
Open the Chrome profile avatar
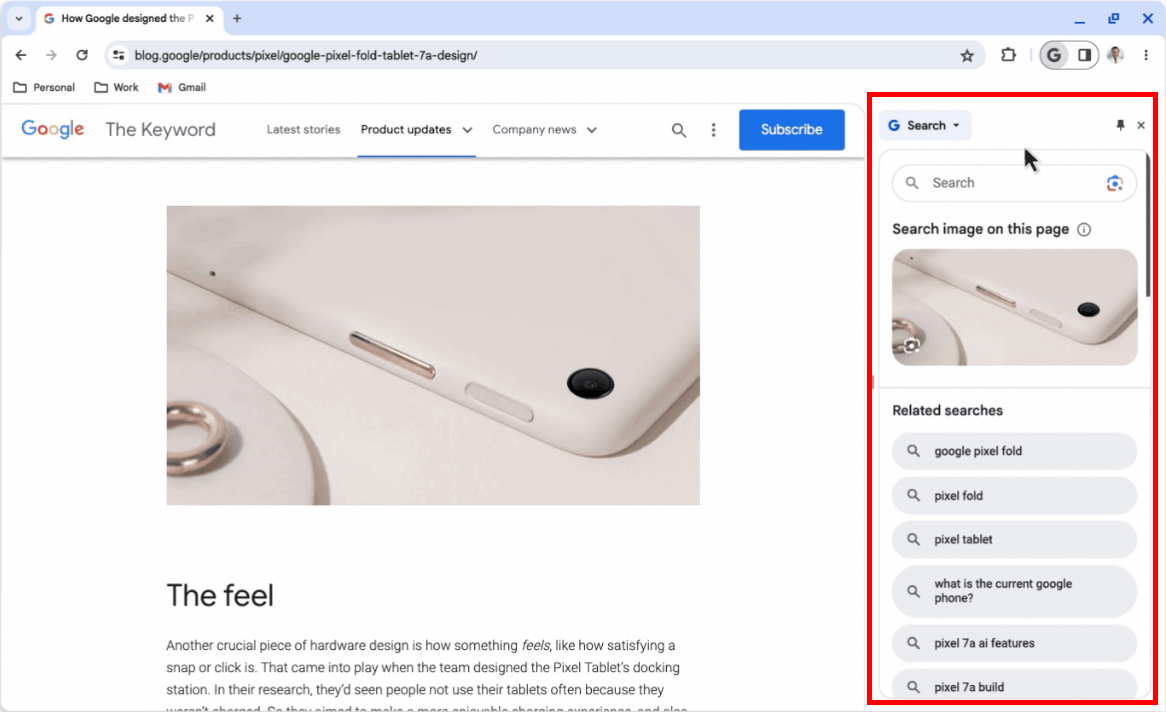1115,55
